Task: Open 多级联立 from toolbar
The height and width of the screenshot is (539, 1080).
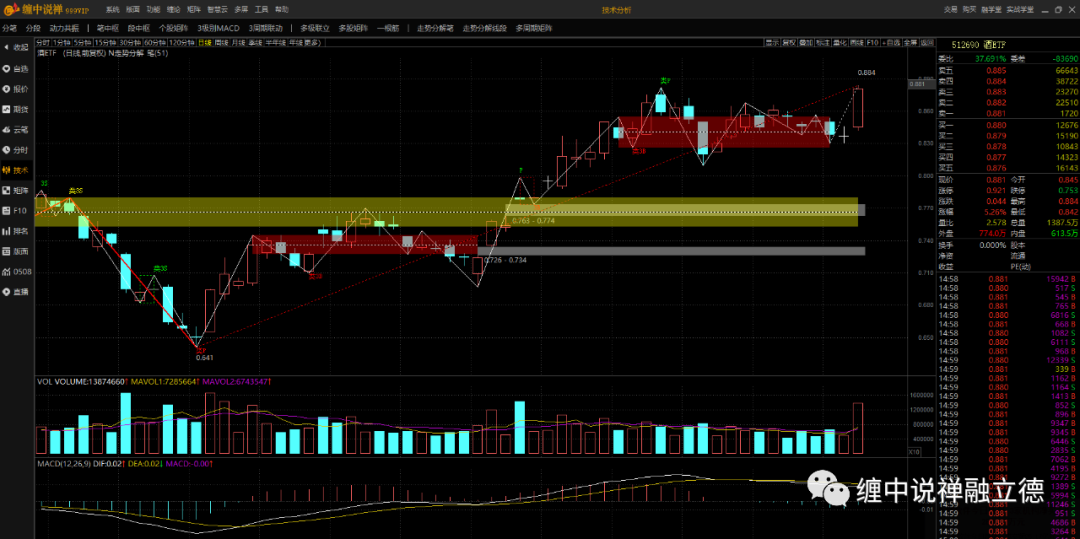Action: tap(315, 28)
